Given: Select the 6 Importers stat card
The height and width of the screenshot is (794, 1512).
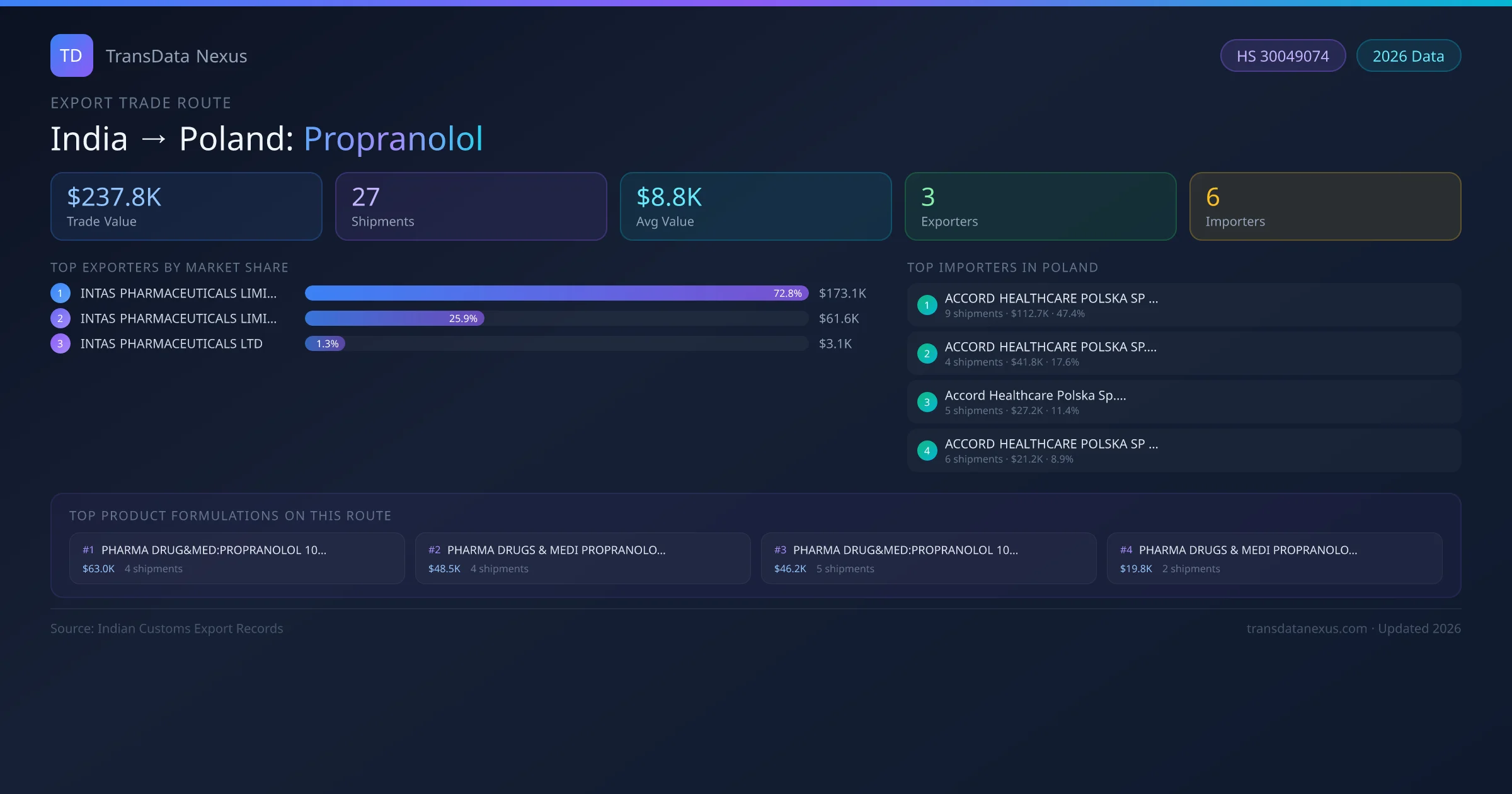Looking at the screenshot, I should click(1325, 207).
